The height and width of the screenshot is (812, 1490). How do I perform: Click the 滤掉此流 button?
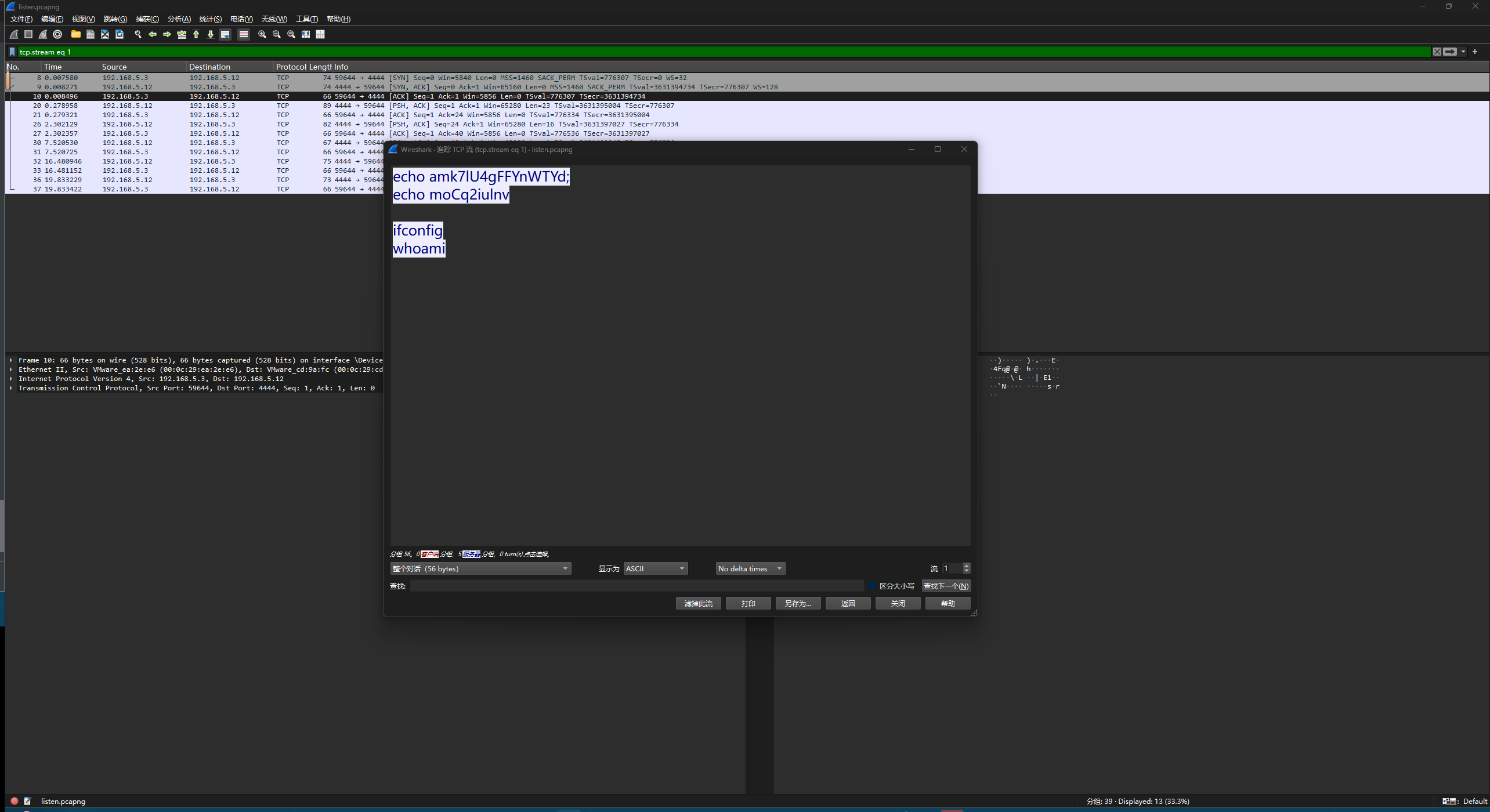(x=698, y=603)
